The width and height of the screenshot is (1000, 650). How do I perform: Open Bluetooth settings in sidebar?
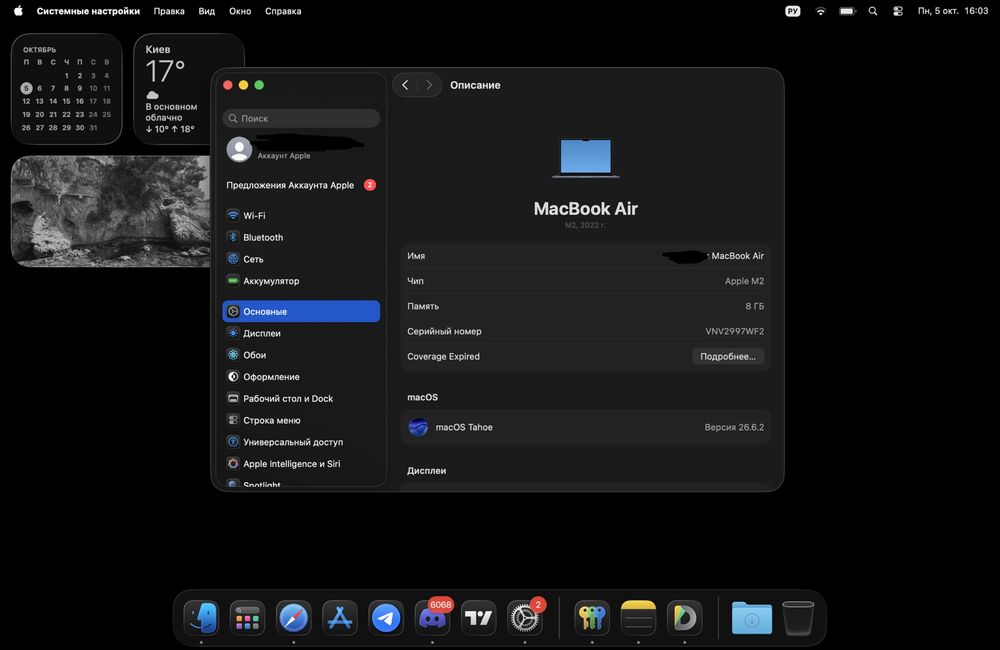[301, 237]
